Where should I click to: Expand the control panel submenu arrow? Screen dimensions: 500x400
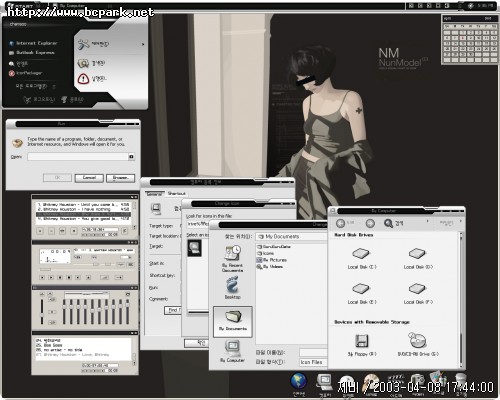coord(143,44)
